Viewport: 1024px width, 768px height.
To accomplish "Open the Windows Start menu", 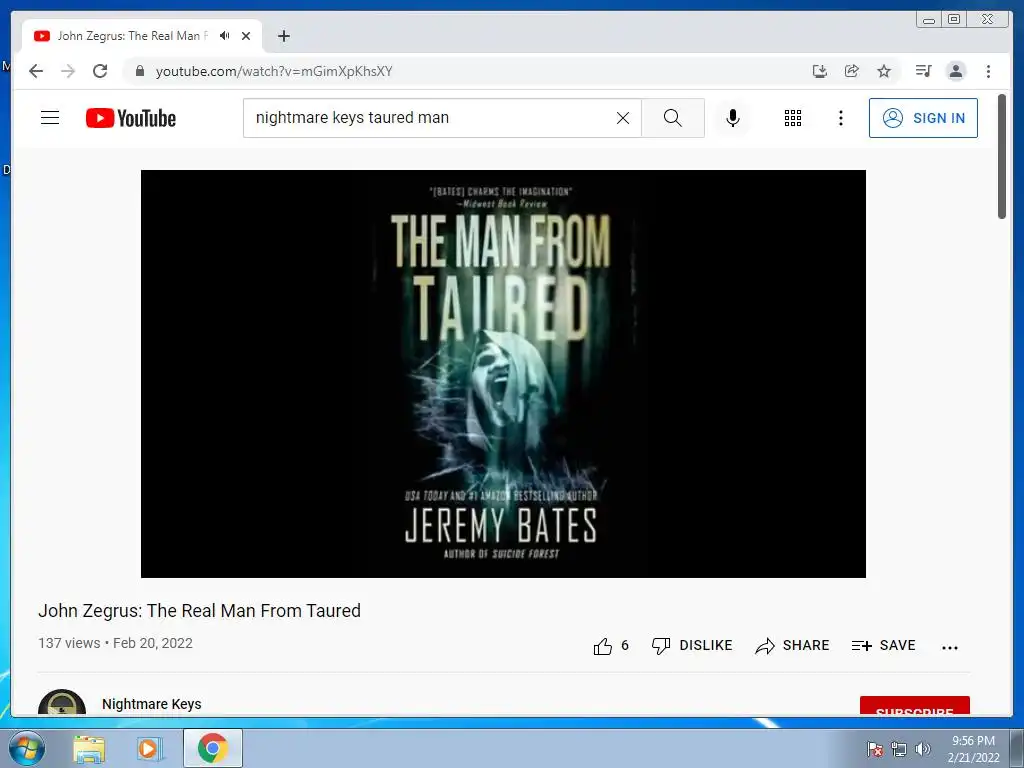I will 27,748.
